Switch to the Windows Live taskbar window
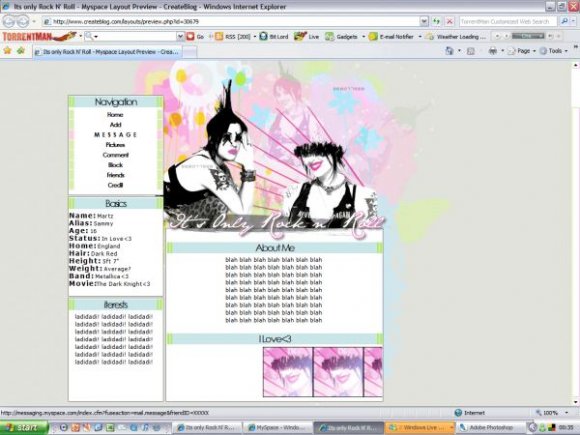This screenshot has height=435, width=580. [x=420, y=428]
